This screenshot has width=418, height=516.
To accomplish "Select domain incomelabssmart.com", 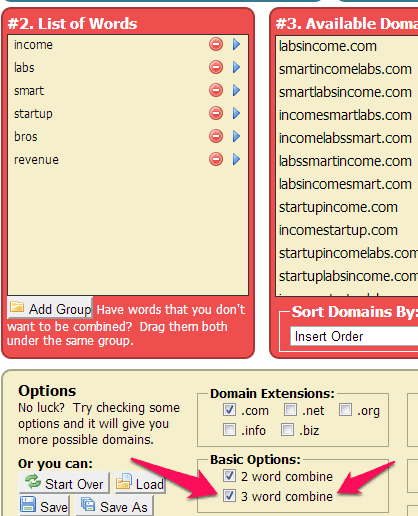I will 345,138.
